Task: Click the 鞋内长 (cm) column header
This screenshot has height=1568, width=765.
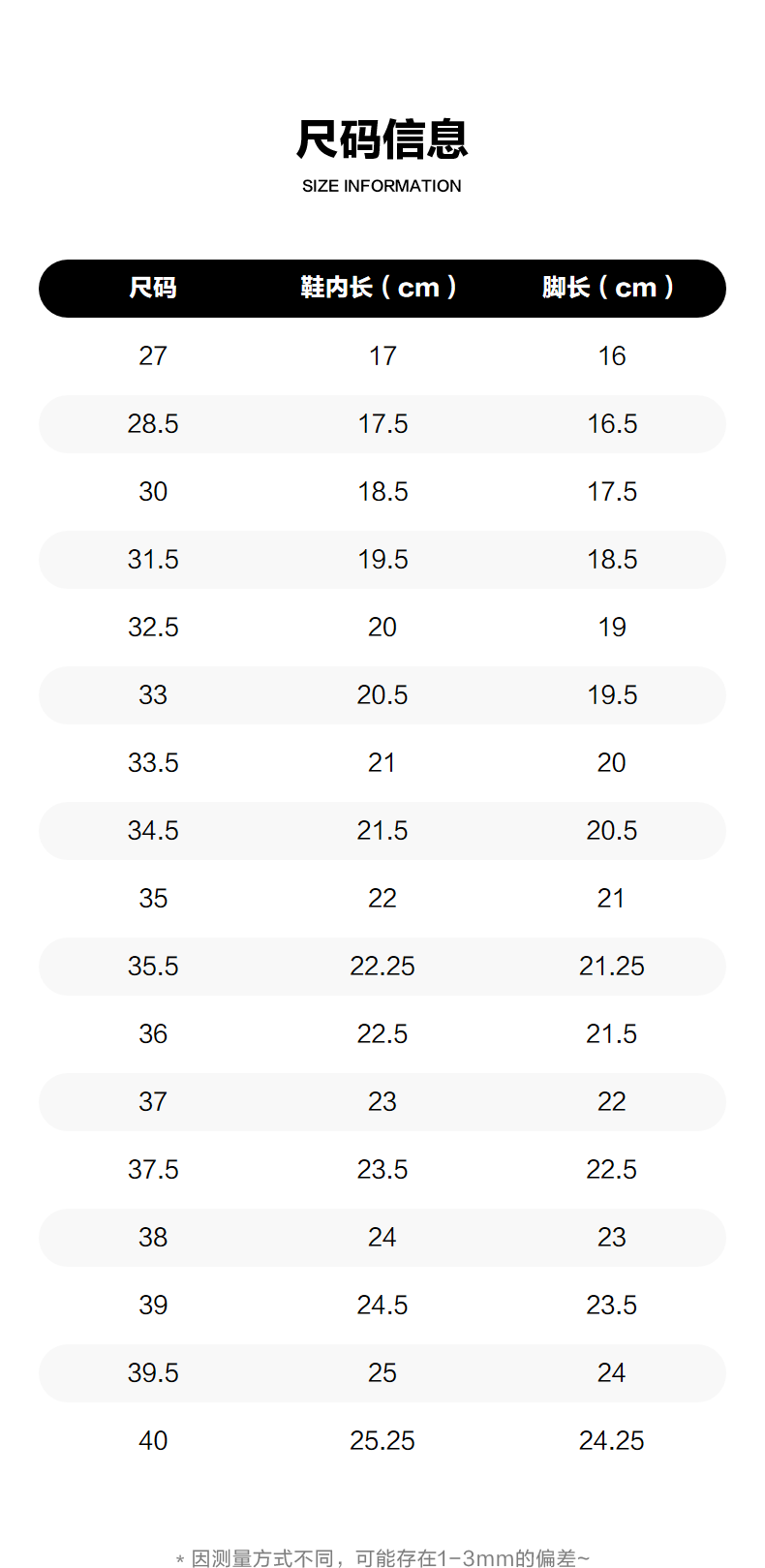Action: click(379, 288)
